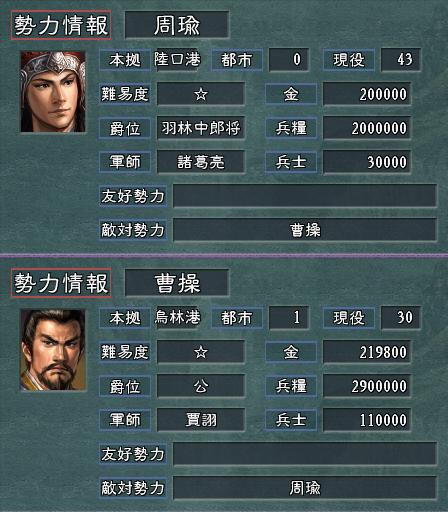Viewport: 448px width, 512px height.
Task: Click the difficulty star for 曹操
Action: pos(201,352)
